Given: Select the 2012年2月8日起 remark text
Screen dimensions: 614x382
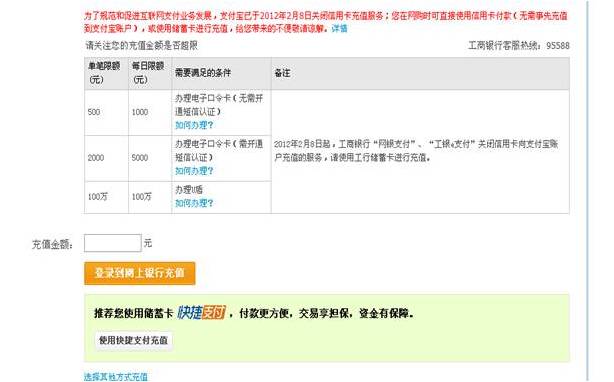Looking at the screenshot, I should 416,151.
